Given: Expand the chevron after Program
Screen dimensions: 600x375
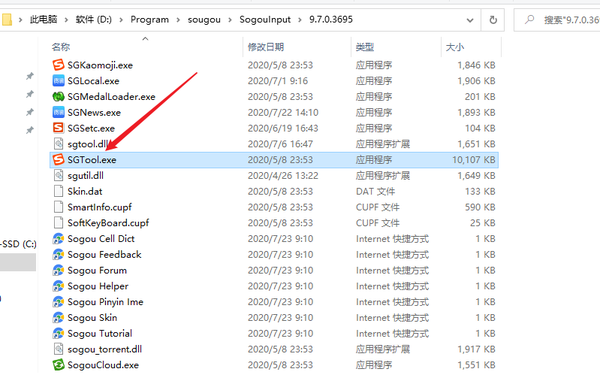Looking at the screenshot, I should (x=178, y=20).
